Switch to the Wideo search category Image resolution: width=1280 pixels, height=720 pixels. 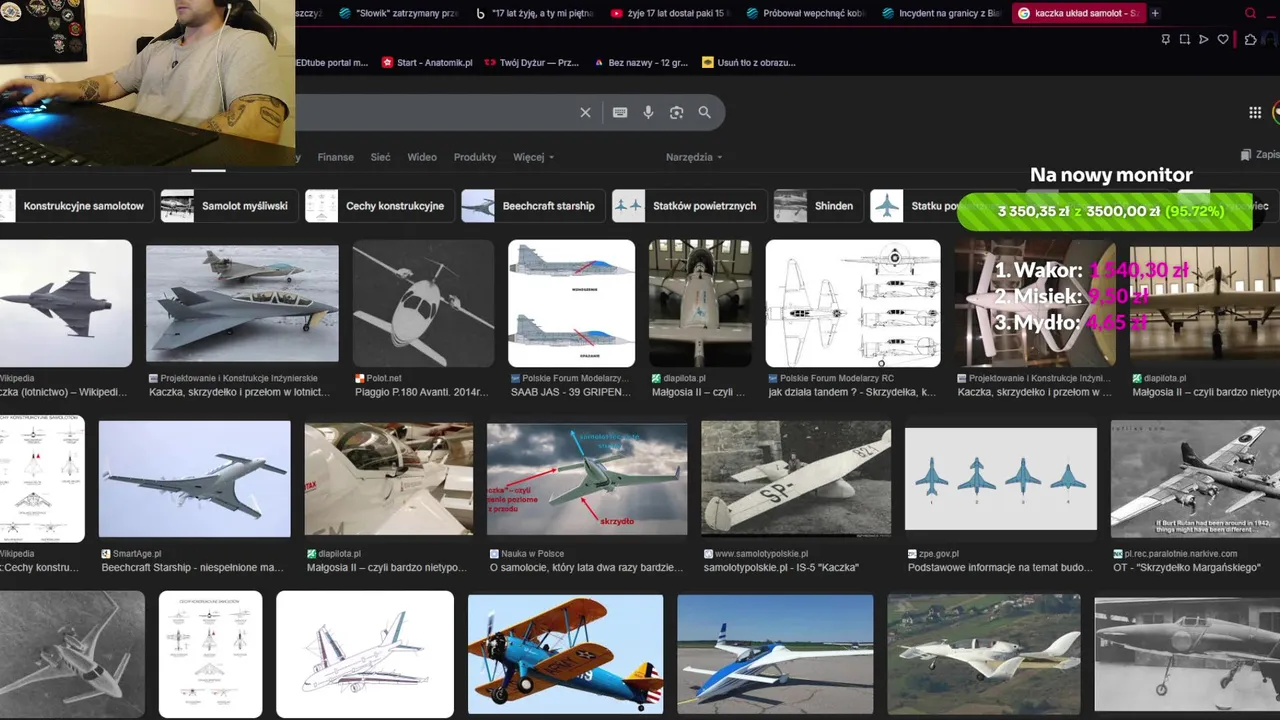pyautogui.click(x=422, y=157)
